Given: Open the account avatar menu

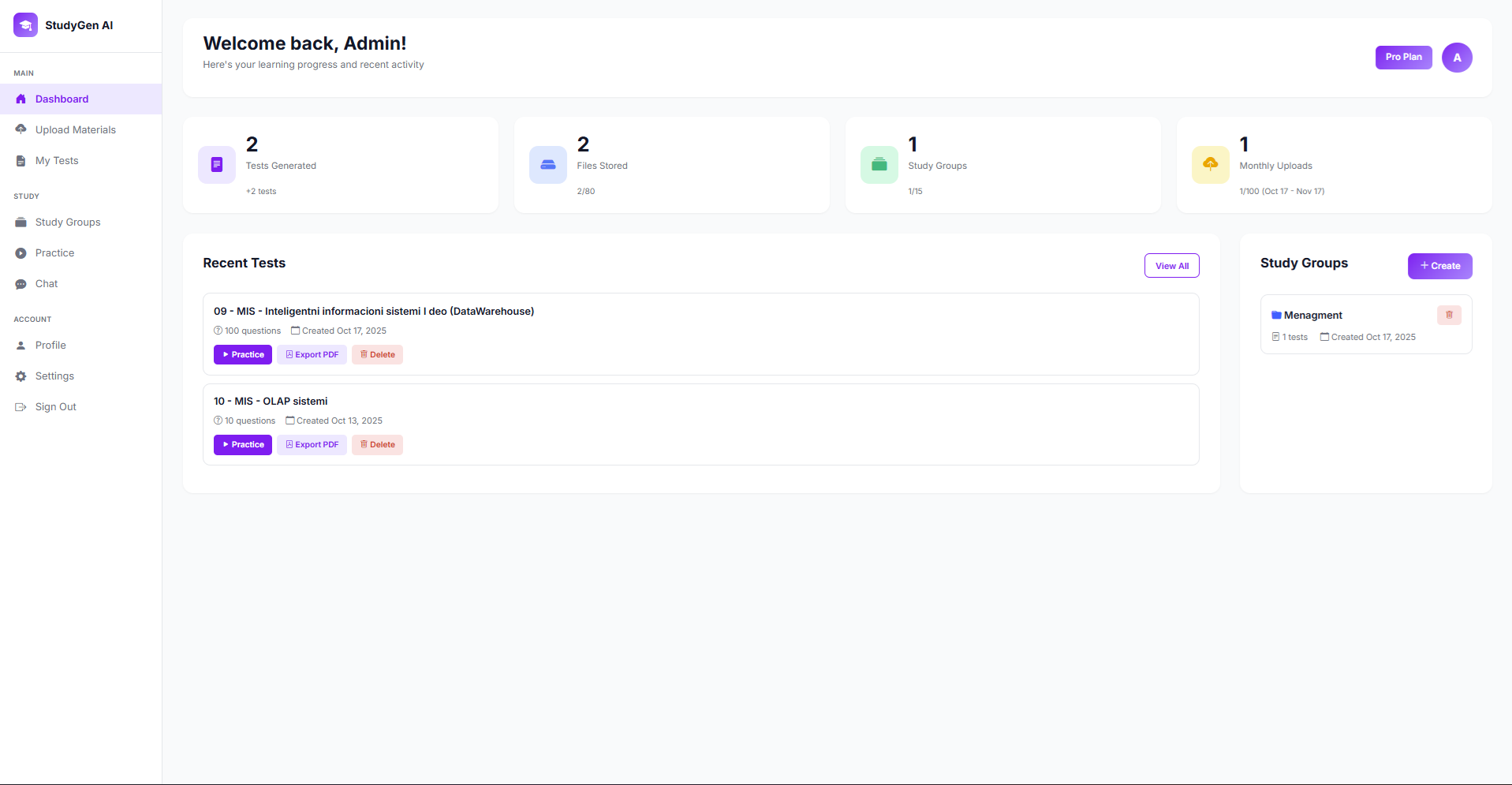Looking at the screenshot, I should point(1457,57).
